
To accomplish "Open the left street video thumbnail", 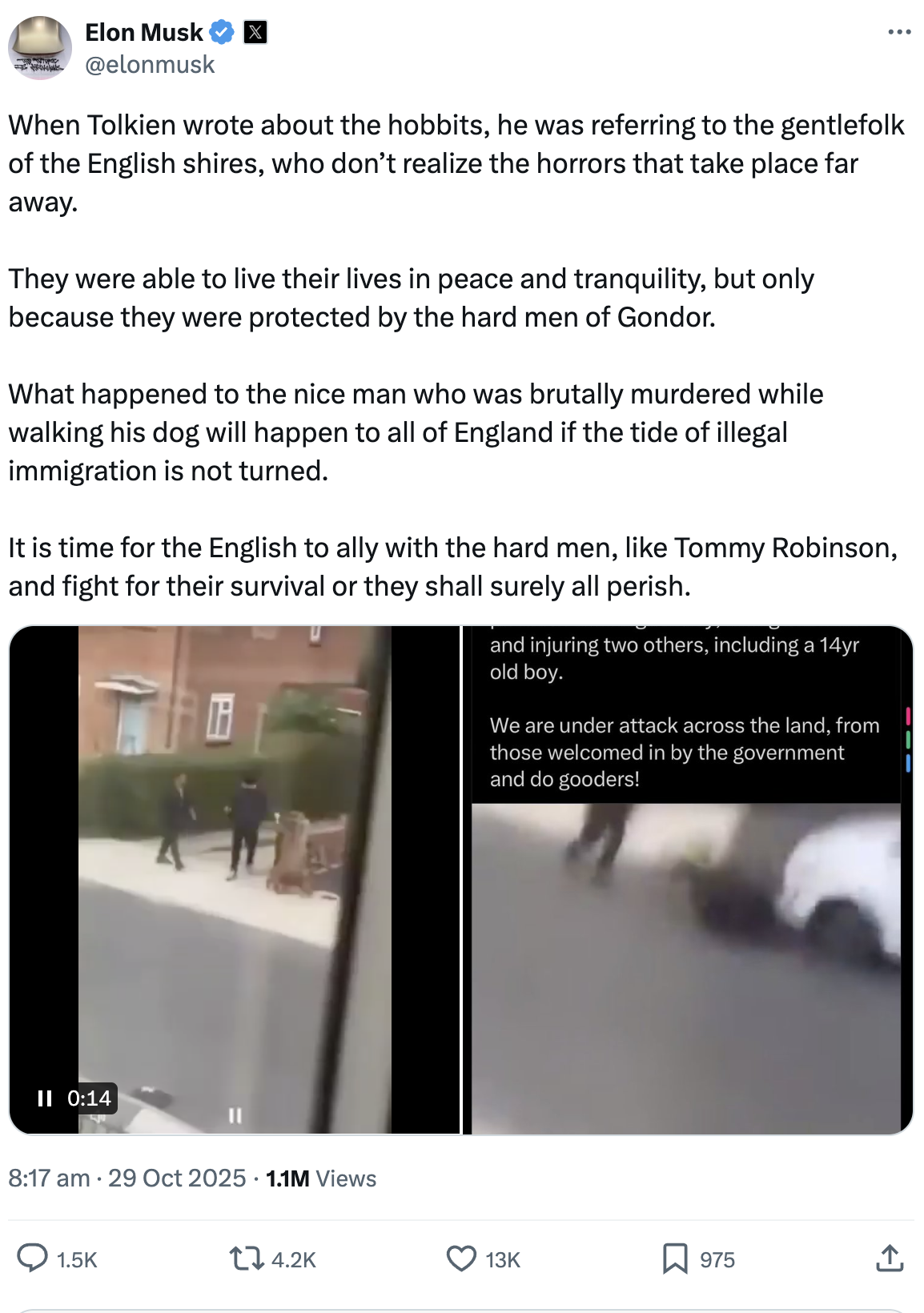I will [x=235, y=880].
